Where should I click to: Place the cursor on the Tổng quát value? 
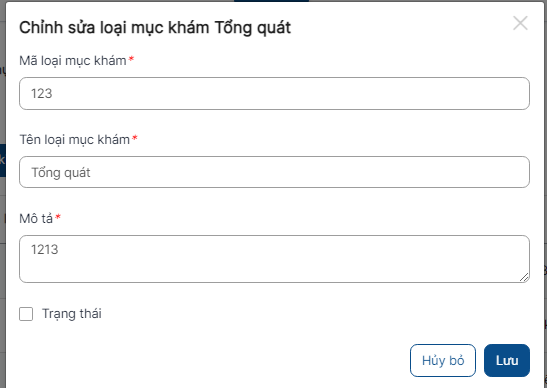point(61,173)
